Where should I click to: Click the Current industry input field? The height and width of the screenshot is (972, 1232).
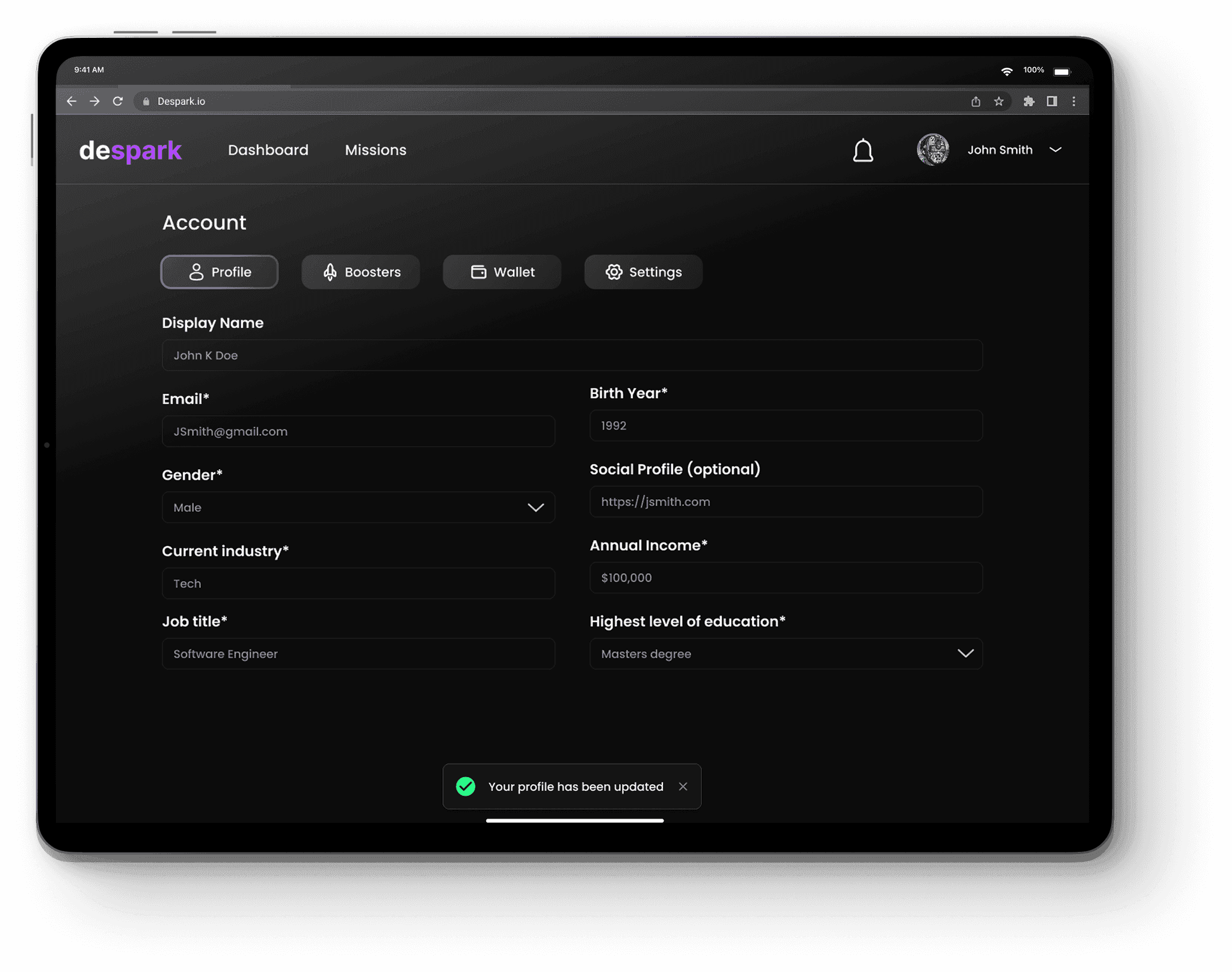[359, 583]
